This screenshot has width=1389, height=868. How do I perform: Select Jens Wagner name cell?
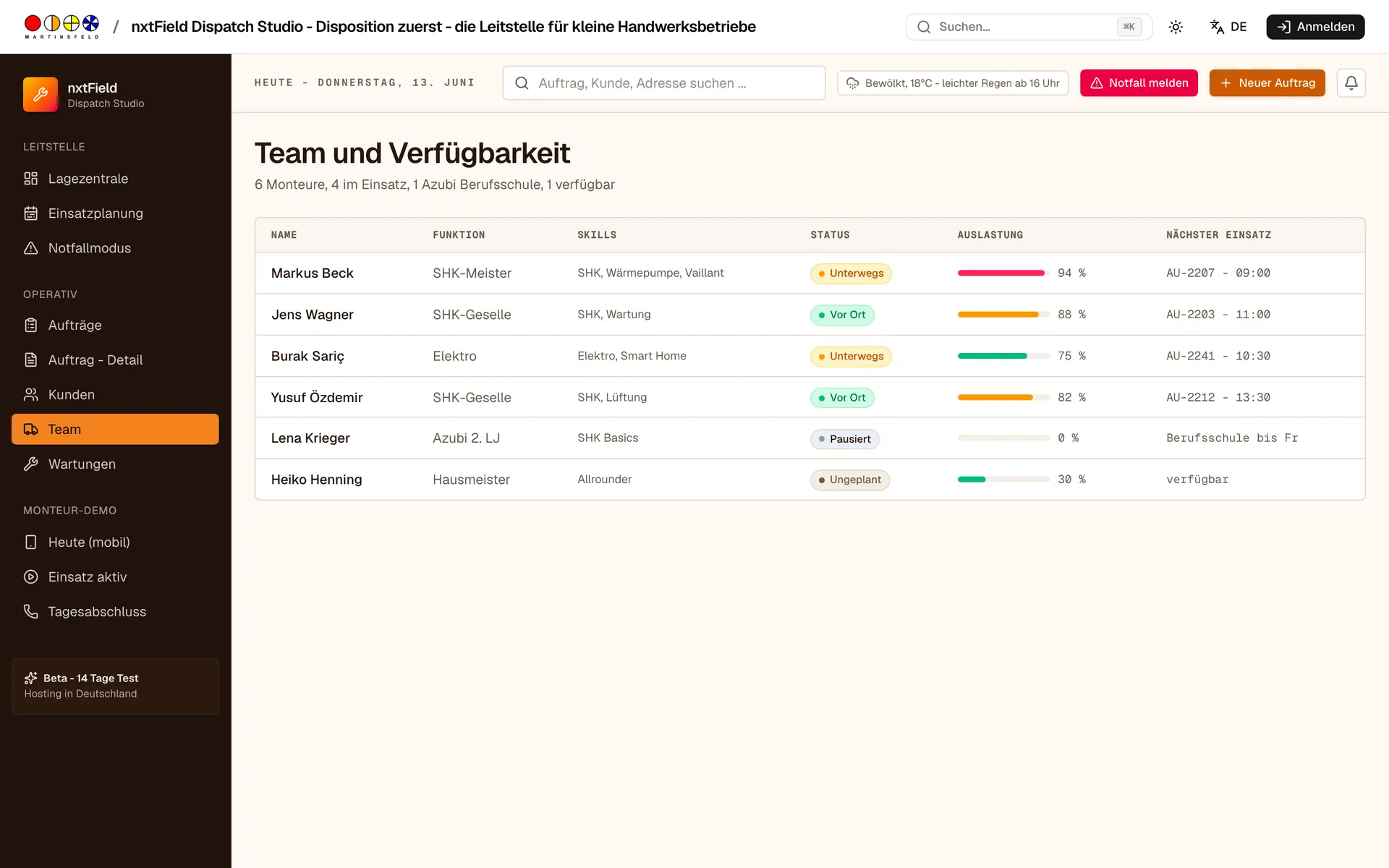(x=312, y=315)
